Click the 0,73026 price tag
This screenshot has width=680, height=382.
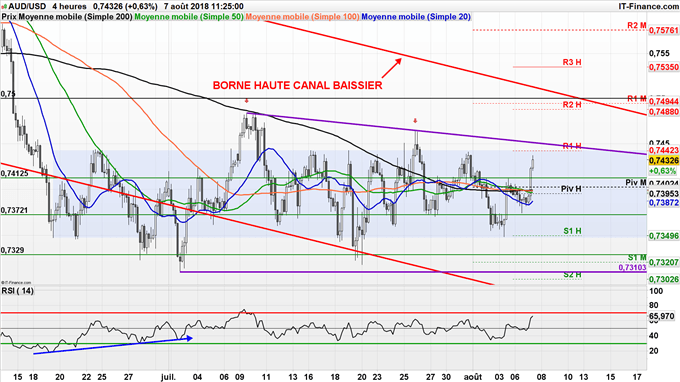[663, 279]
